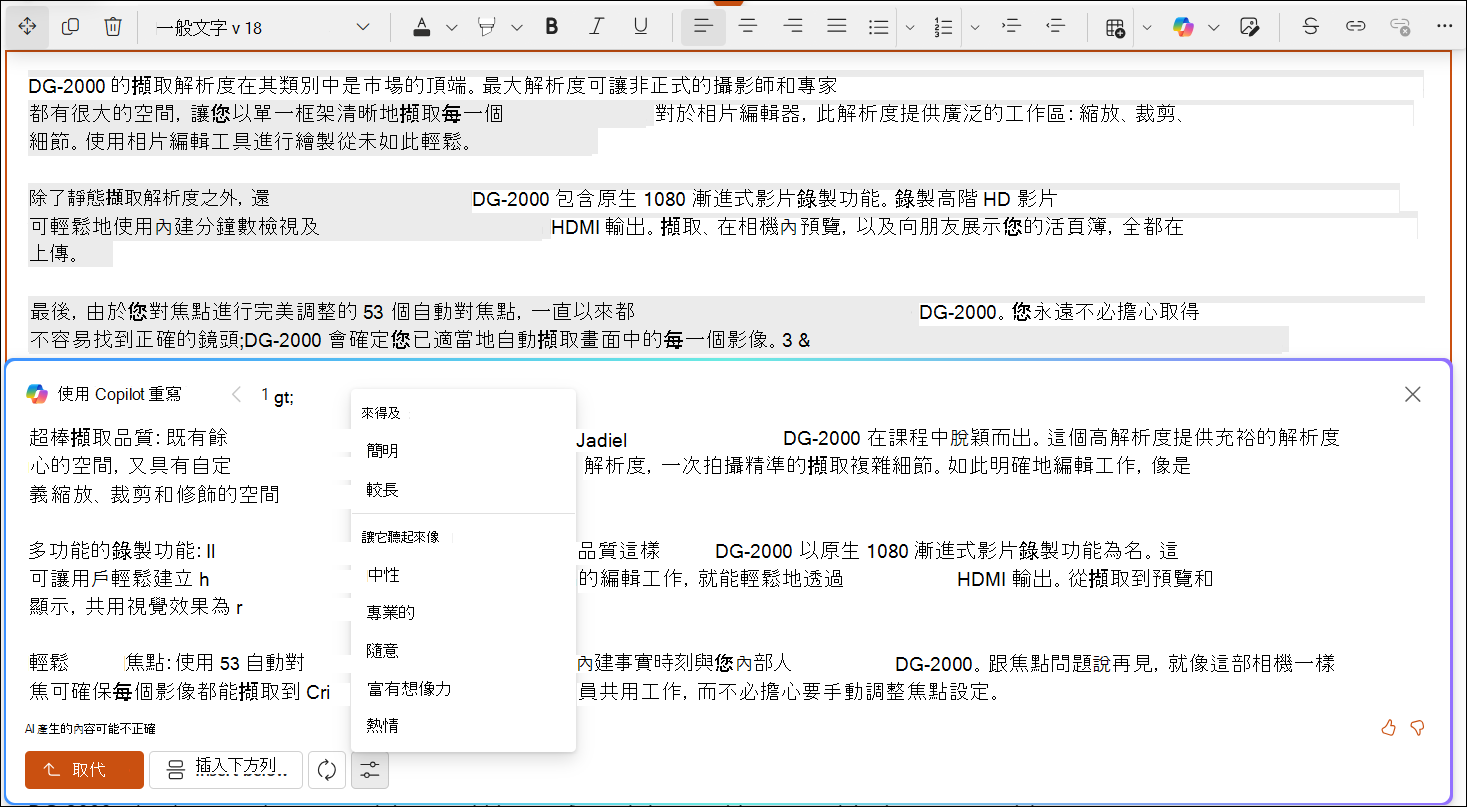The width and height of the screenshot is (1467, 807).
Task: Select 隨意 tone option
Action: [463, 650]
